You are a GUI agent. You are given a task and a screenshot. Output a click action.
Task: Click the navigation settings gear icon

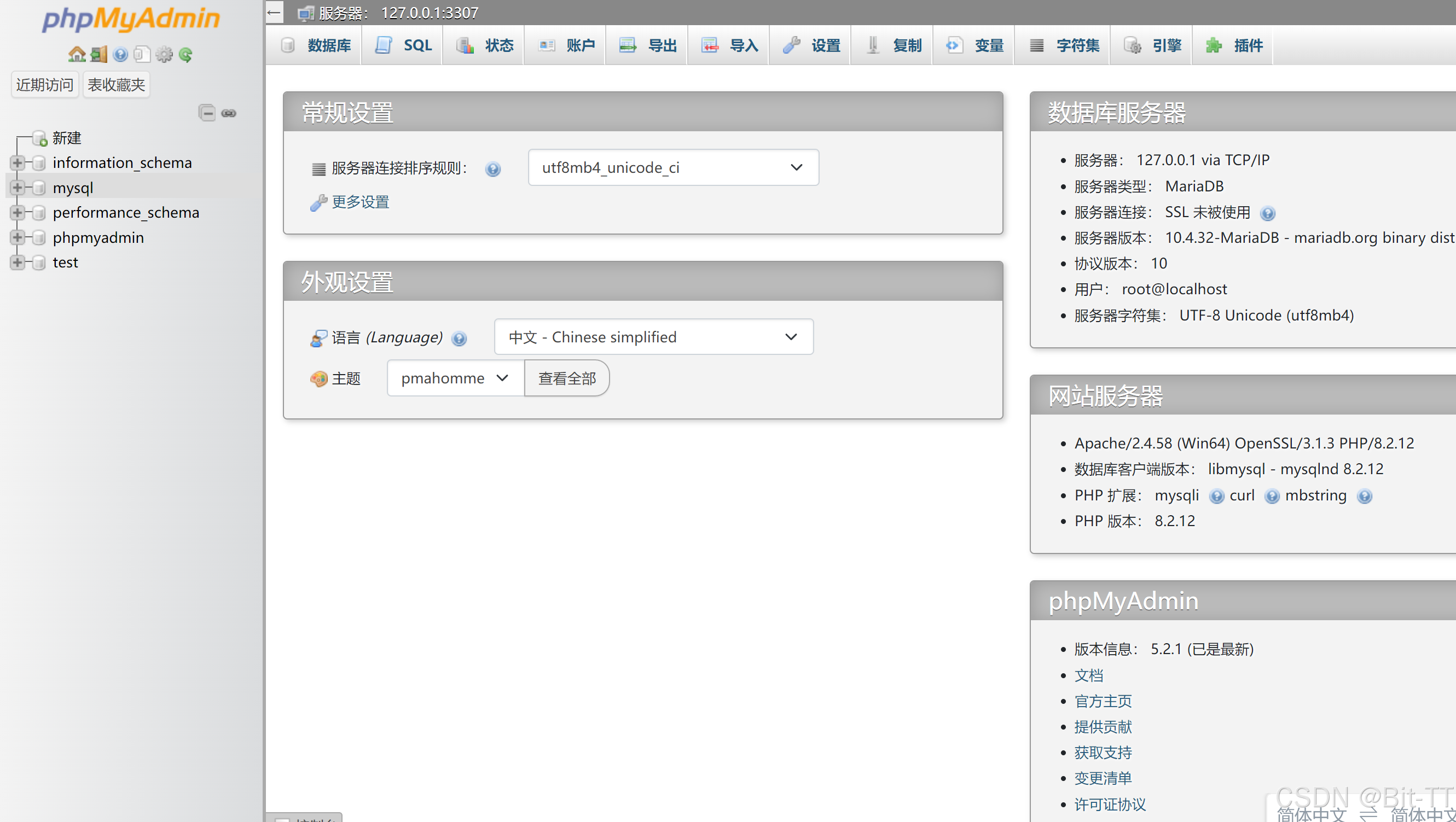tap(164, 54)
